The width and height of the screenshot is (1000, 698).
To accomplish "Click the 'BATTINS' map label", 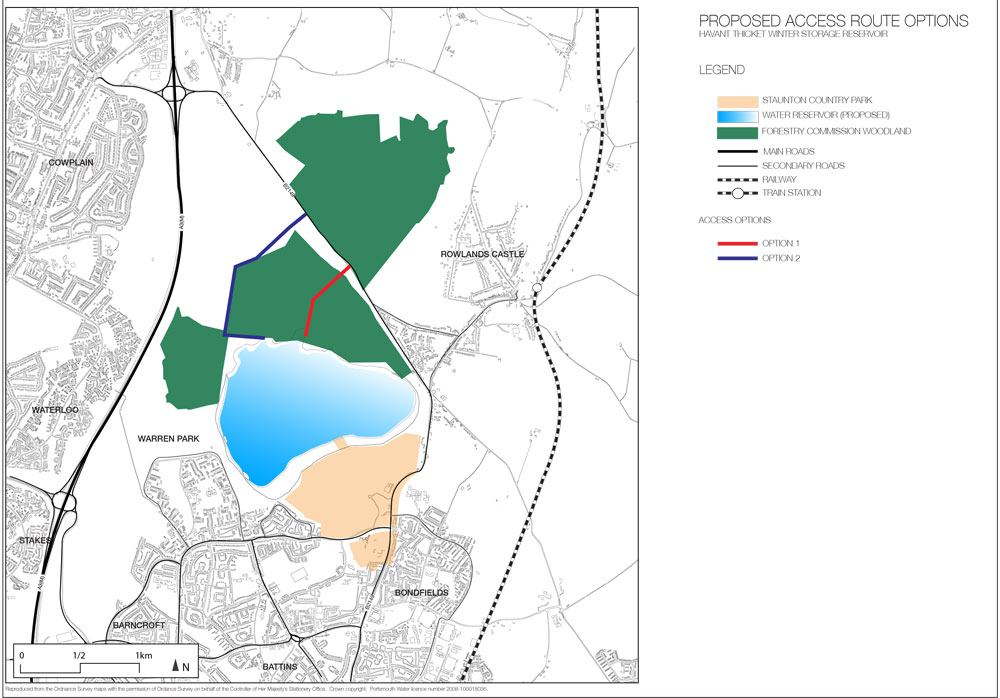I will tap(280, 667).
